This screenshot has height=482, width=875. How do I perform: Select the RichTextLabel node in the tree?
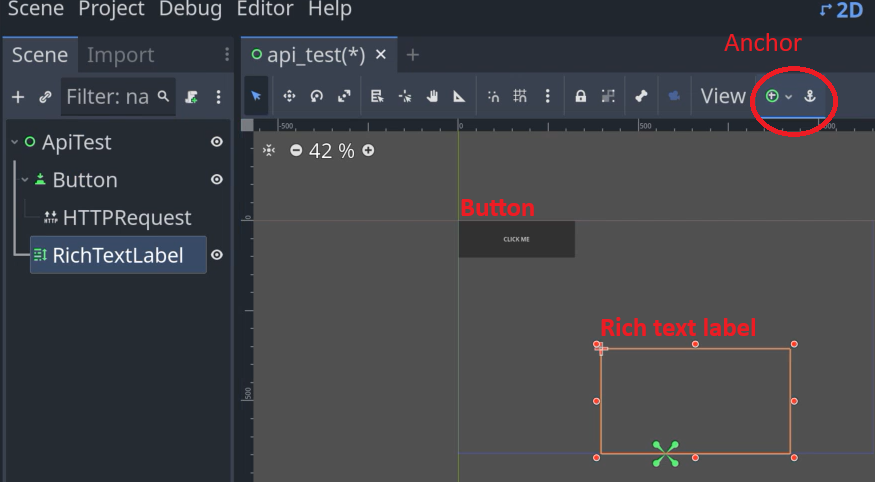click(118, 255)
